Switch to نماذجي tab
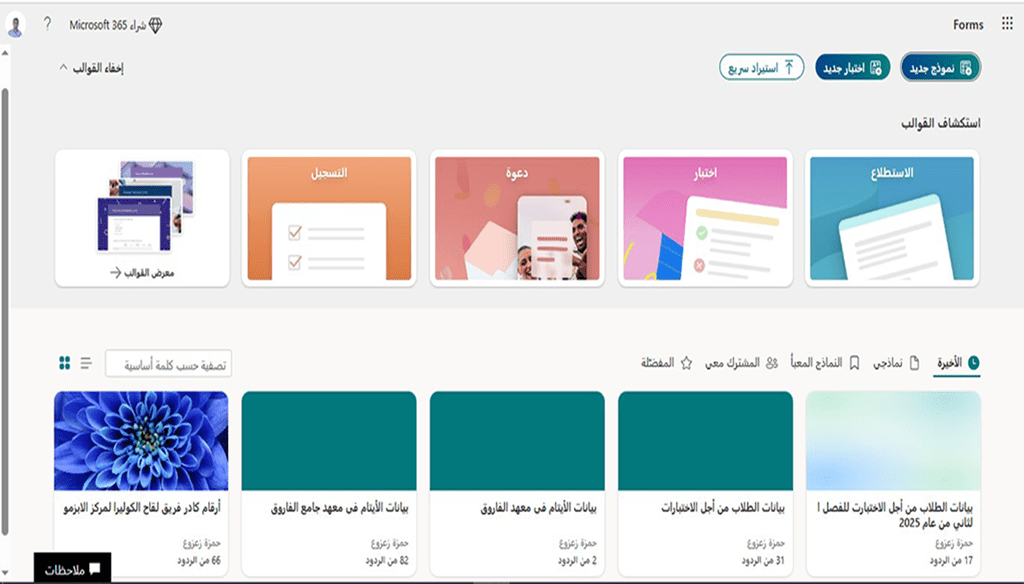Image resolution: width=1024 pixels, height=584 pixels. 896,363
